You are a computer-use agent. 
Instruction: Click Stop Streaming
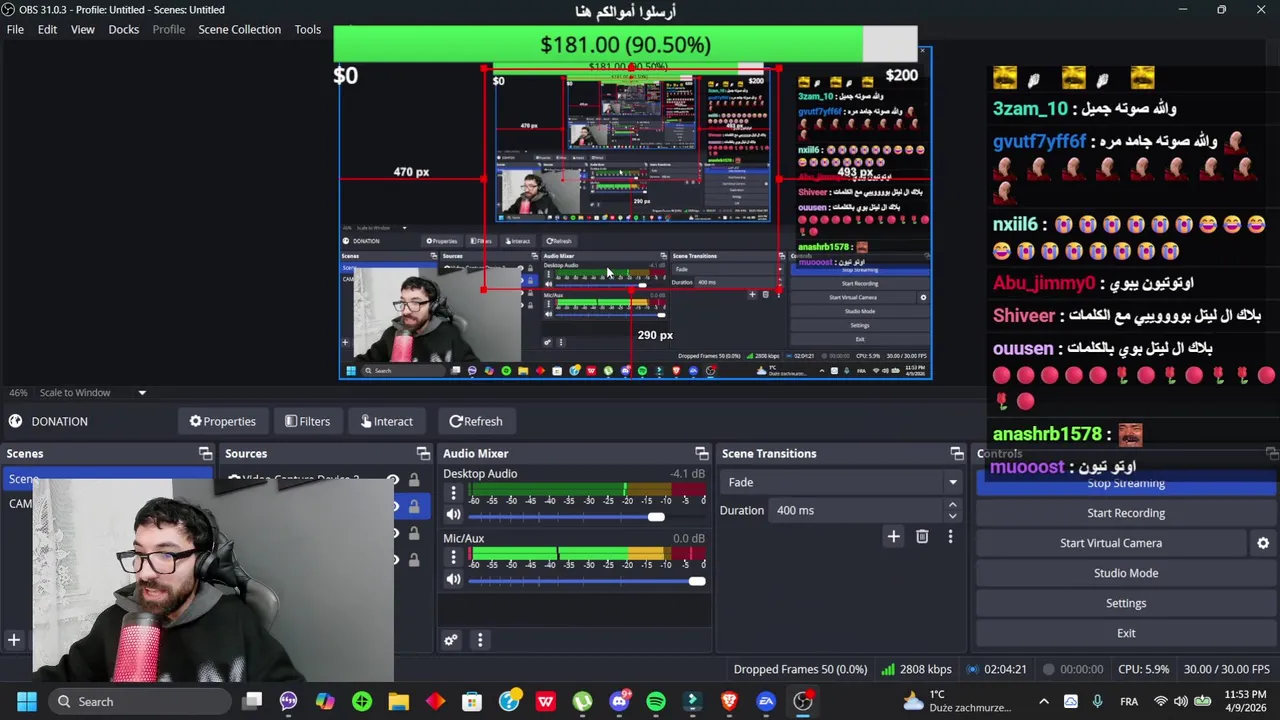1126,484
